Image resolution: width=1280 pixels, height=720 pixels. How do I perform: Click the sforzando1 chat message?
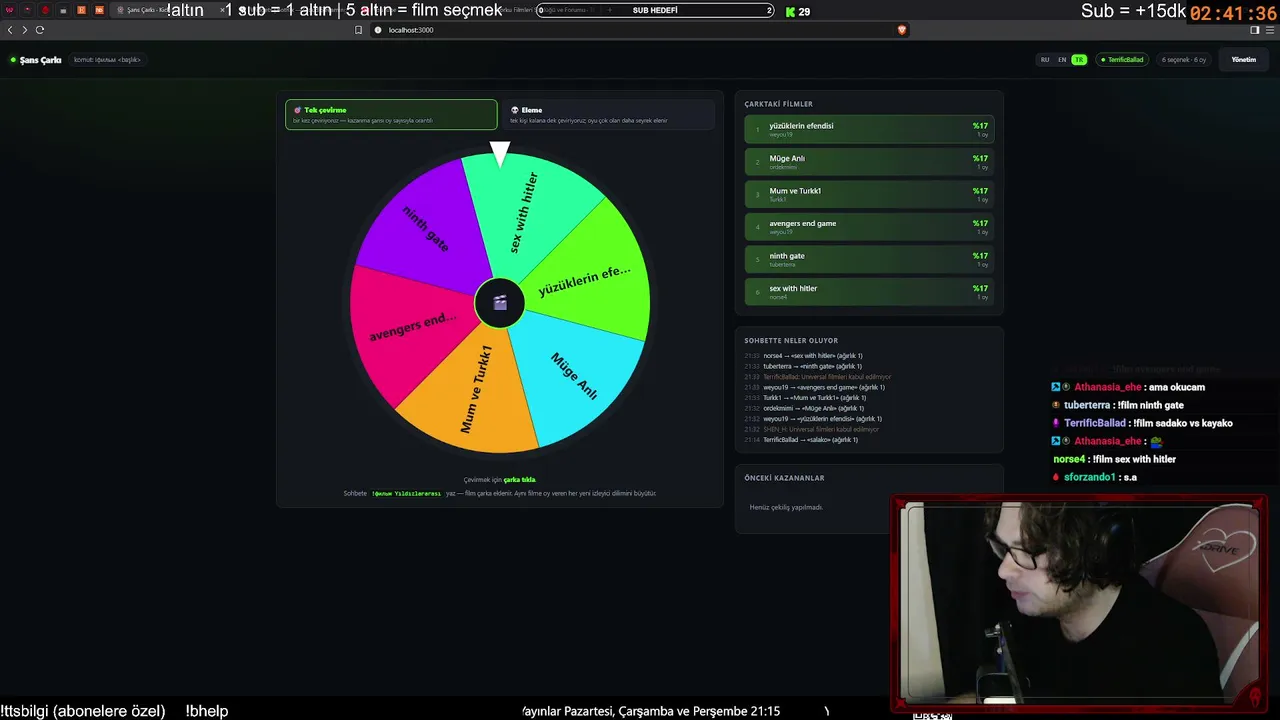1094,477
